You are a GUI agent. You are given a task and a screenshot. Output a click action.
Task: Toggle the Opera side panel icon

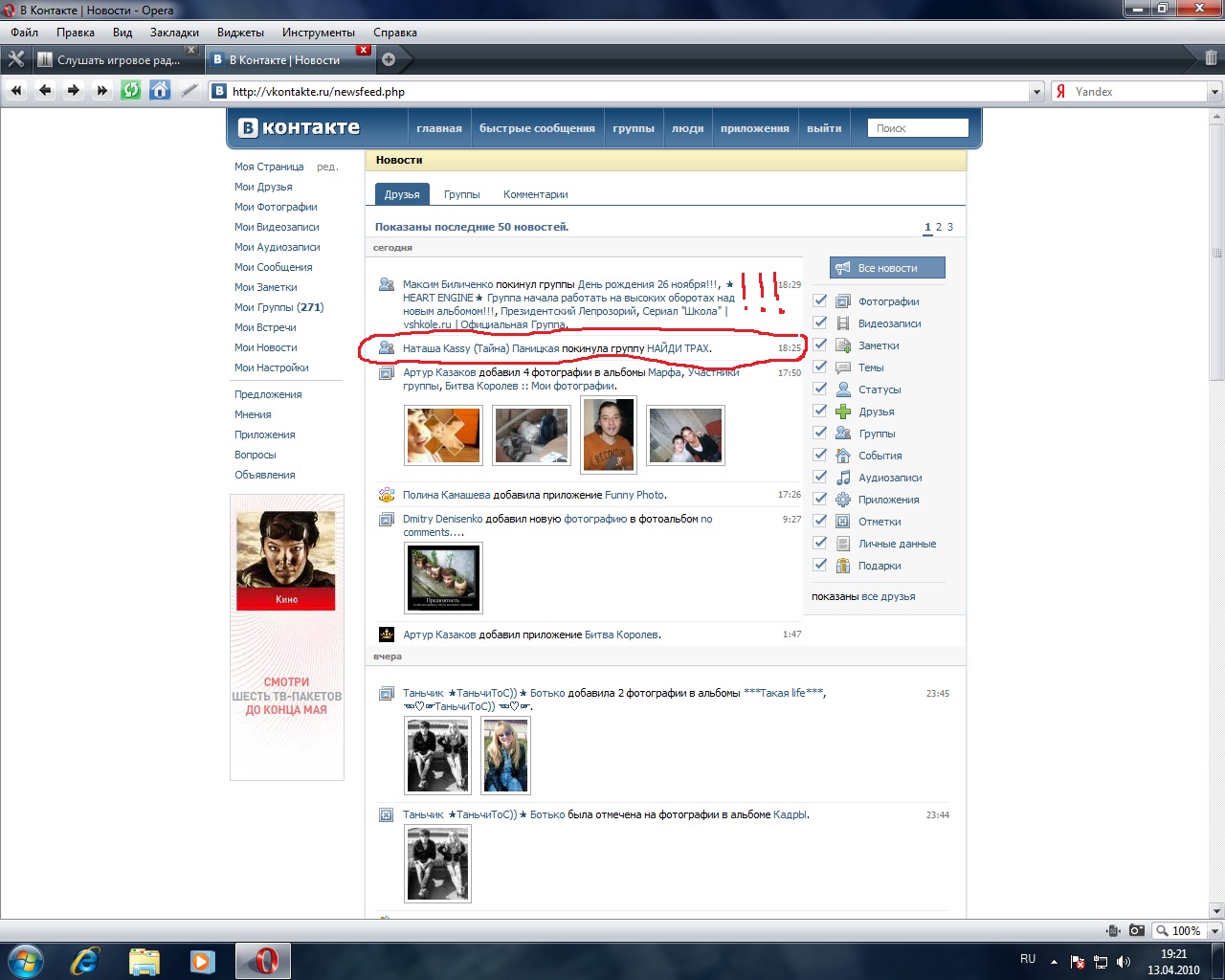(x=15, y=59)
